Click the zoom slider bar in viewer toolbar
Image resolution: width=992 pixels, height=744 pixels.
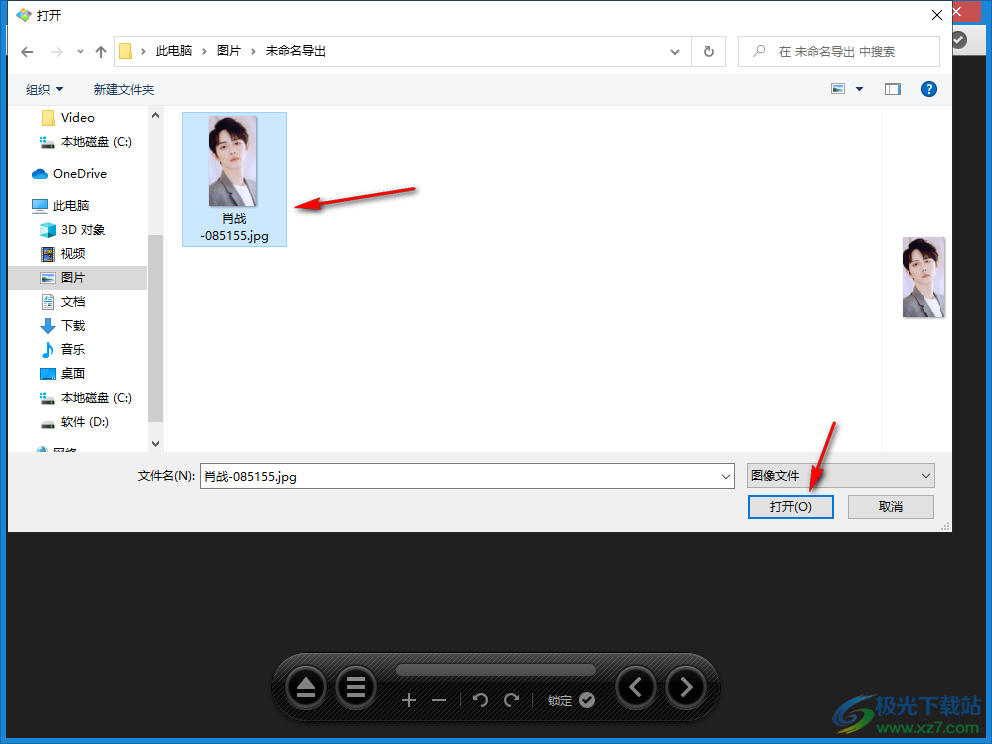coord(495,670)
